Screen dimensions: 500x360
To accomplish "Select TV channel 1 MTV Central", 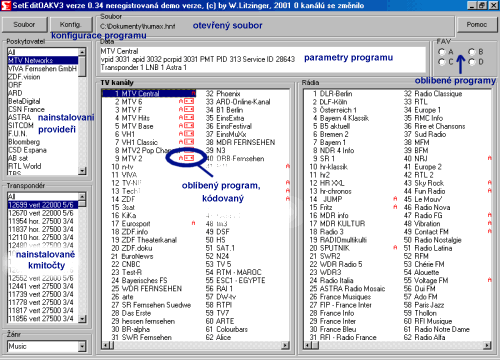I will 149,93.
